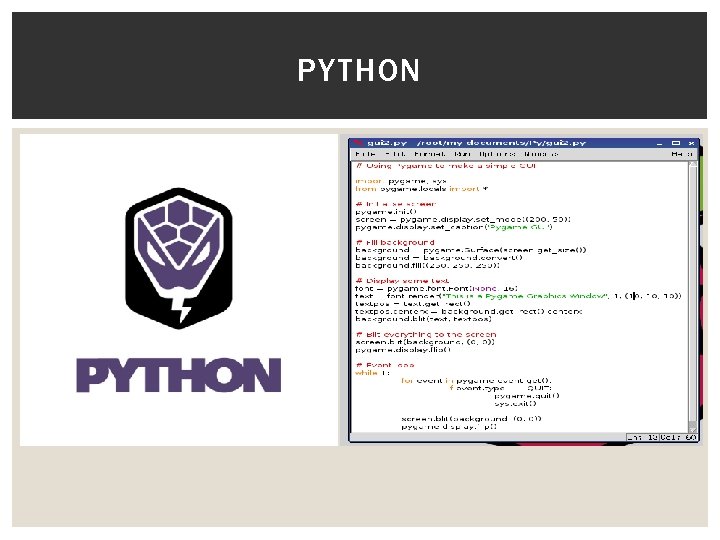Click the 'pygame.init()' code line
The width and height of the screenshot is (720, 540).
tap(386, 212)
